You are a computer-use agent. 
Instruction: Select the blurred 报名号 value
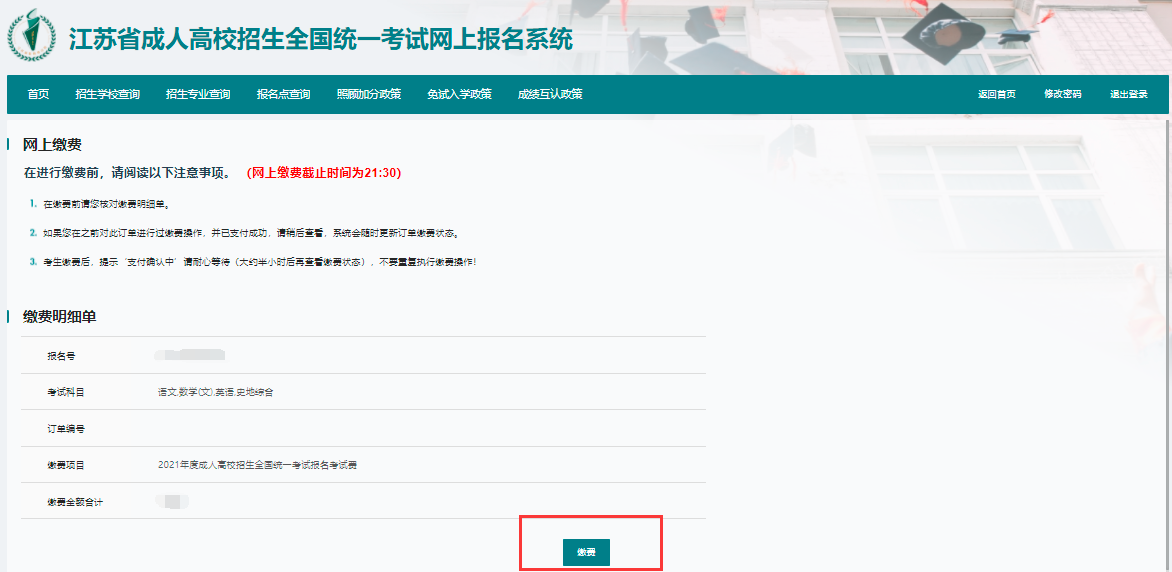pyautogui.click(x=190, y=355)
